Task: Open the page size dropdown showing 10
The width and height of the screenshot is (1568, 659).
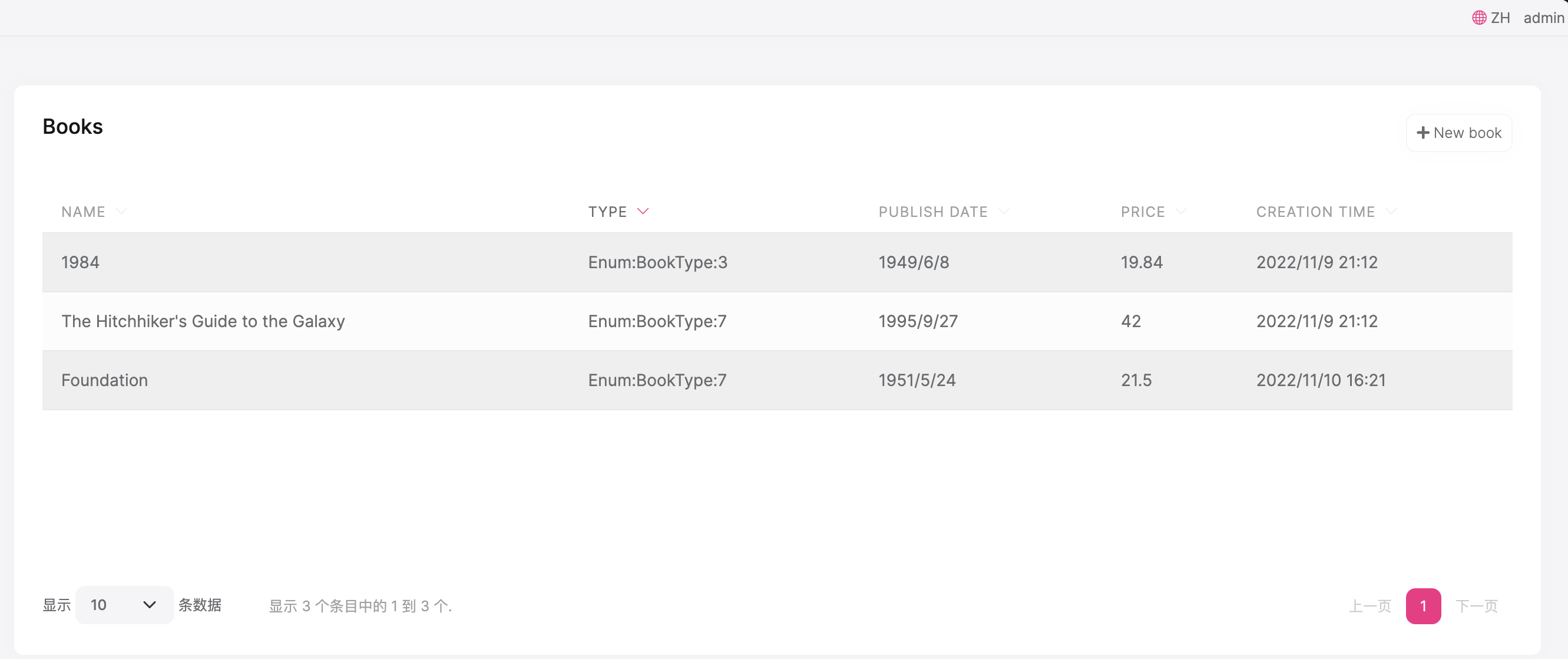Action: coord(124,605)
